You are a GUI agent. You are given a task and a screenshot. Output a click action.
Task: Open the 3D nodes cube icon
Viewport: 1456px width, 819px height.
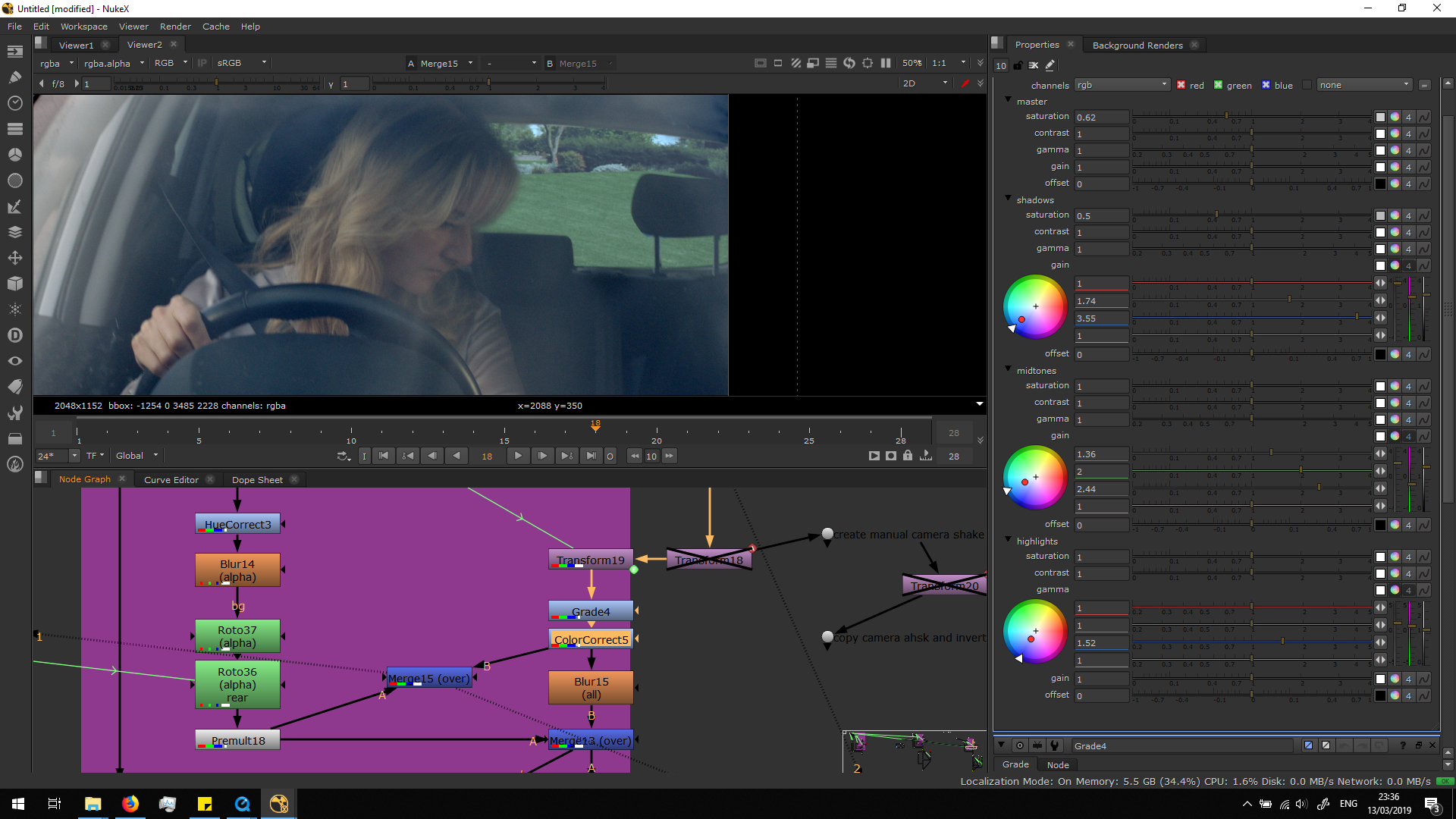(x=14, y=284)
